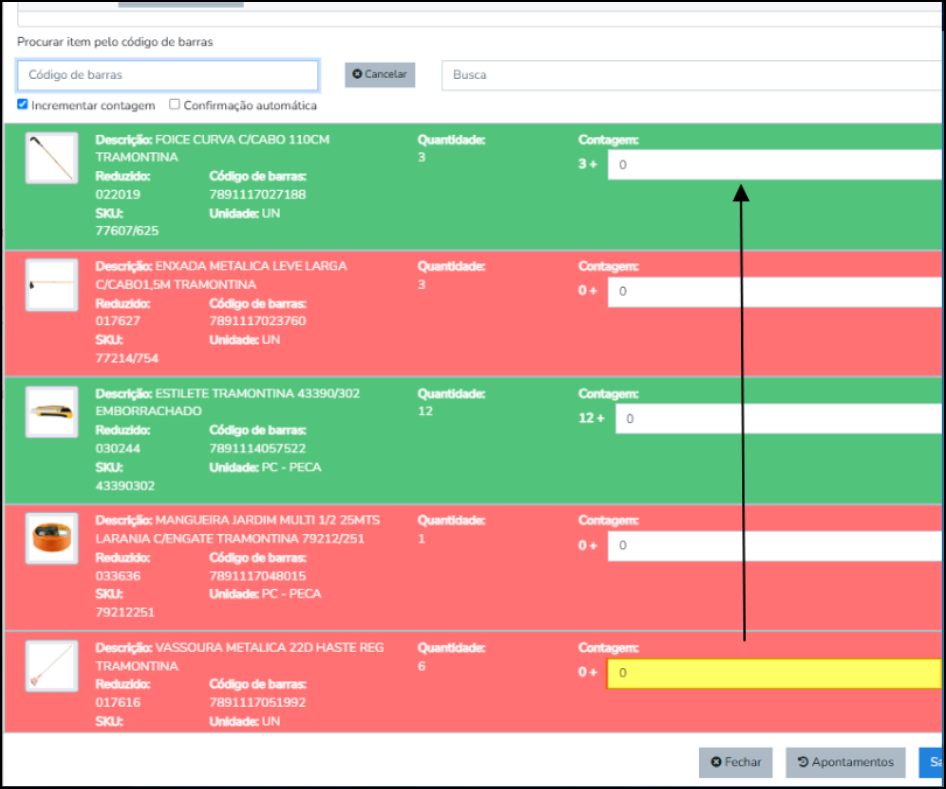This screenshot has width=946, height=789.
Task: Click the Procurar item pelo código de barras label
Action: (115, 42)
